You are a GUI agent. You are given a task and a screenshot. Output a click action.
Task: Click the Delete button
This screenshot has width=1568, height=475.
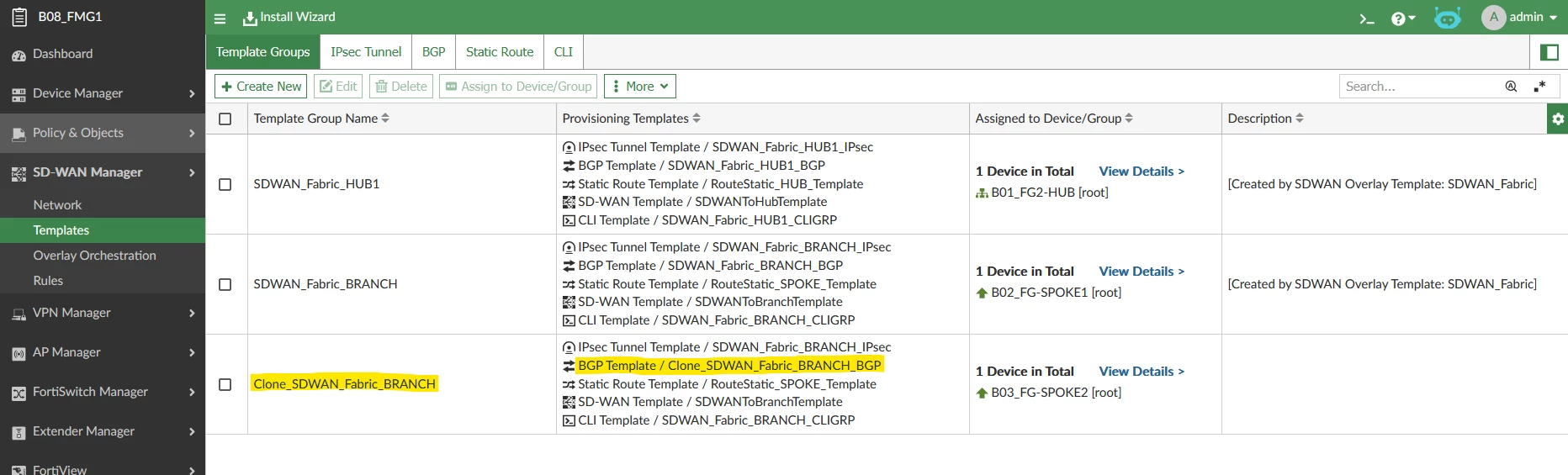[x=401, y=87]
